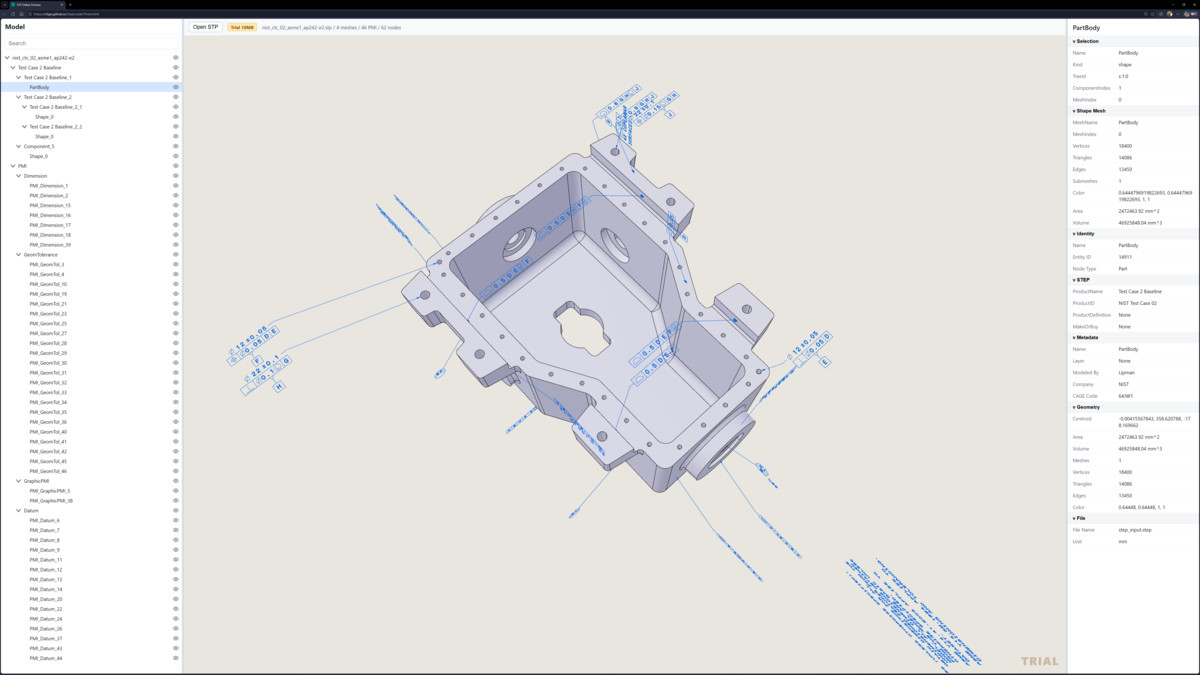Toggle eye icon for PMI_GeomTol_3
Screen dimensions: 1200x675
[x=176, y=265]
